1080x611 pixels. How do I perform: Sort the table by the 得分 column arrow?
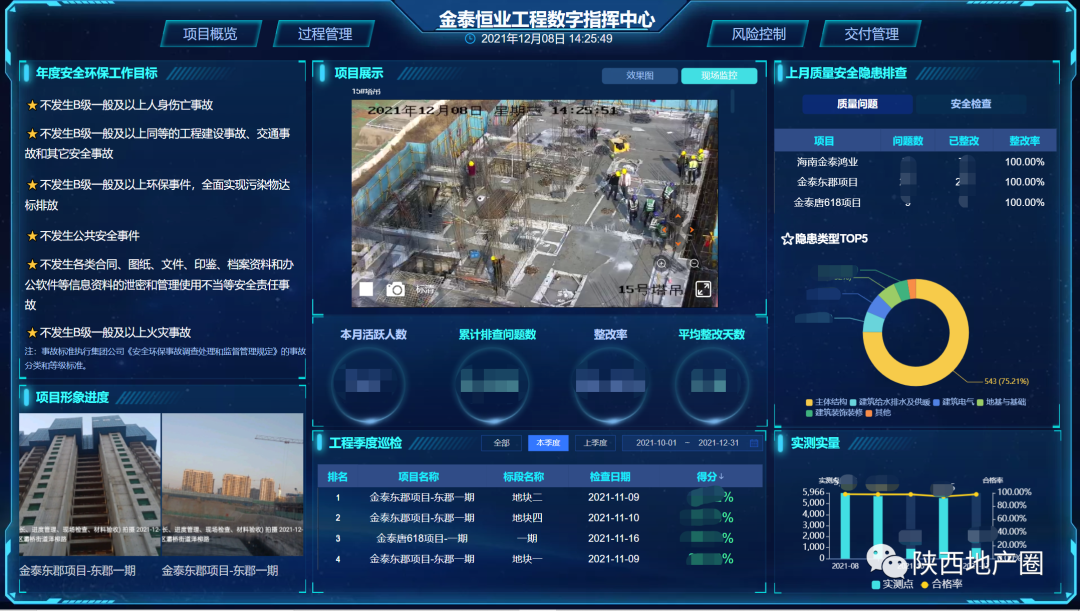point(721,476)
